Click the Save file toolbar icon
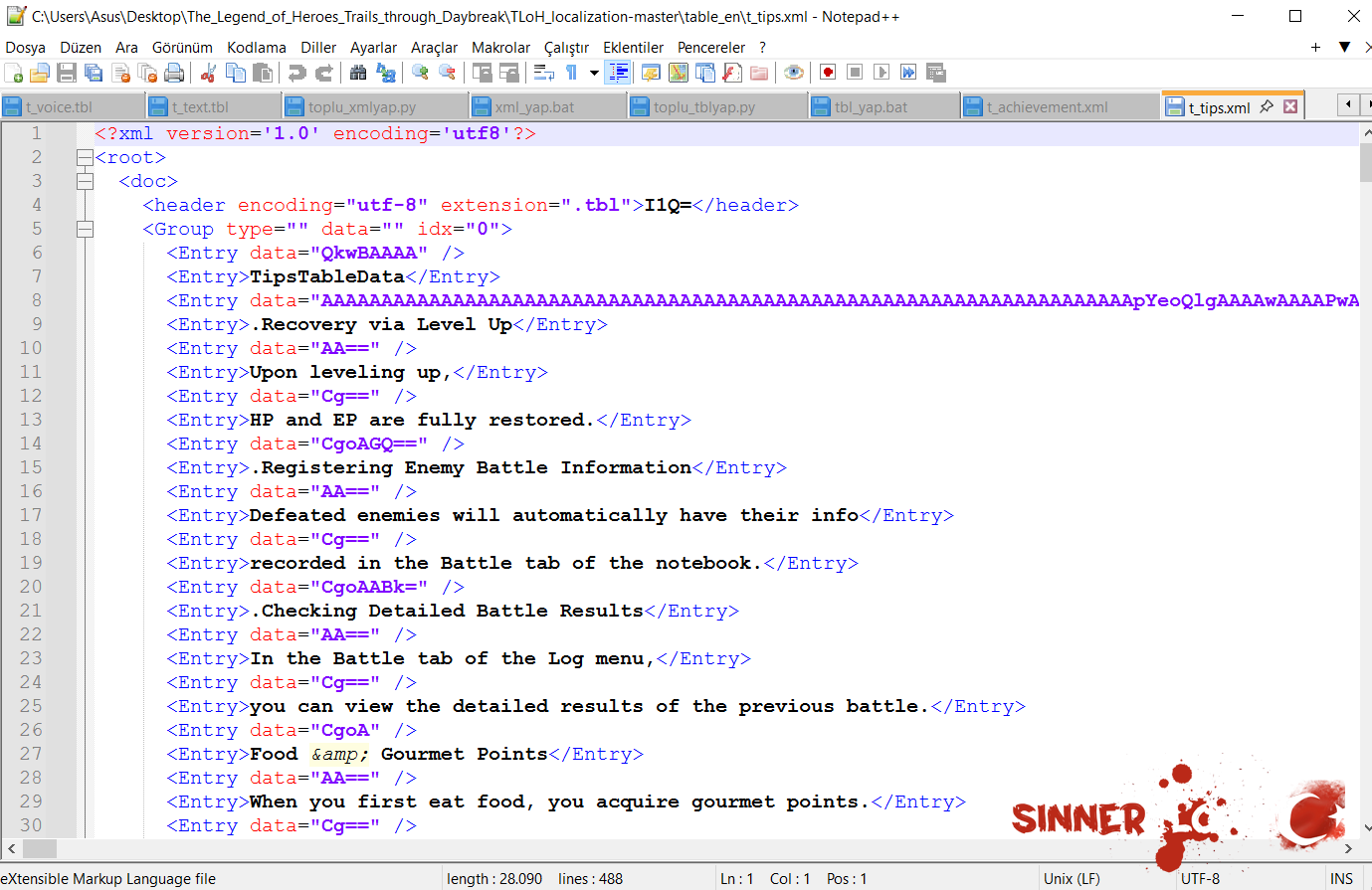 tap(67, 73)
